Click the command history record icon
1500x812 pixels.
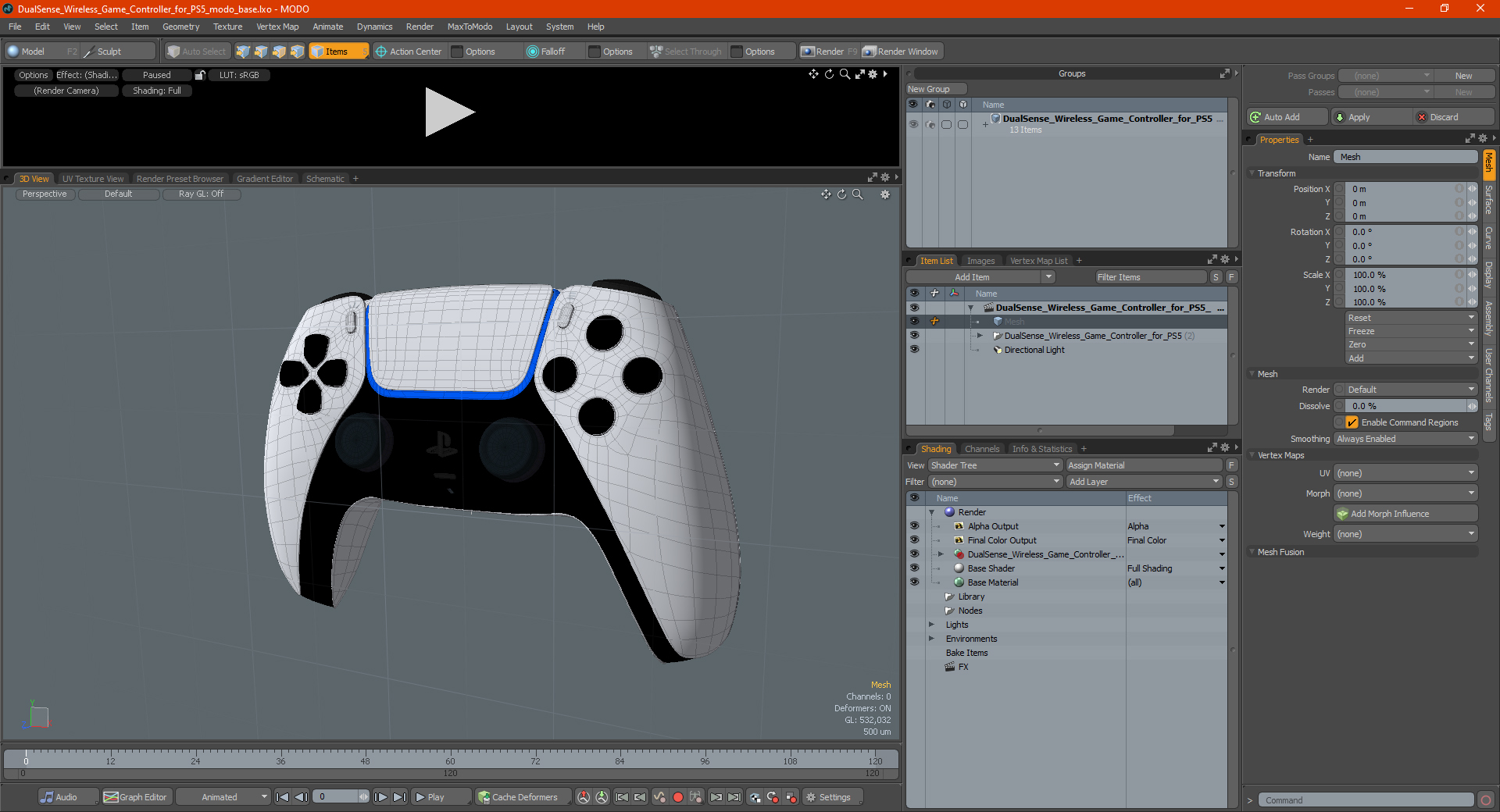tap(1486, 800)
